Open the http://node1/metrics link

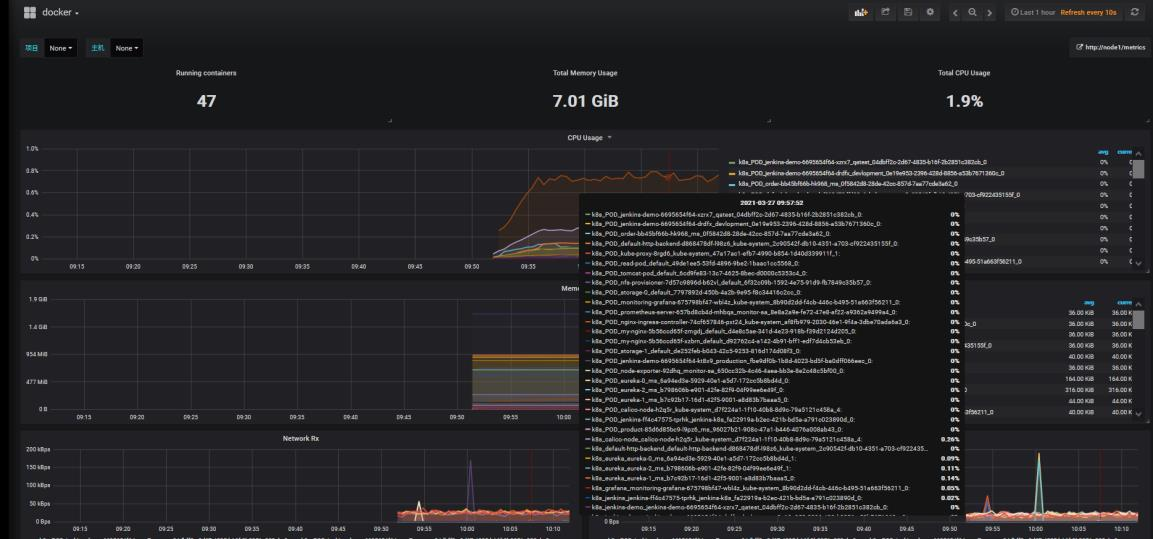click(x=1110, y=48)
